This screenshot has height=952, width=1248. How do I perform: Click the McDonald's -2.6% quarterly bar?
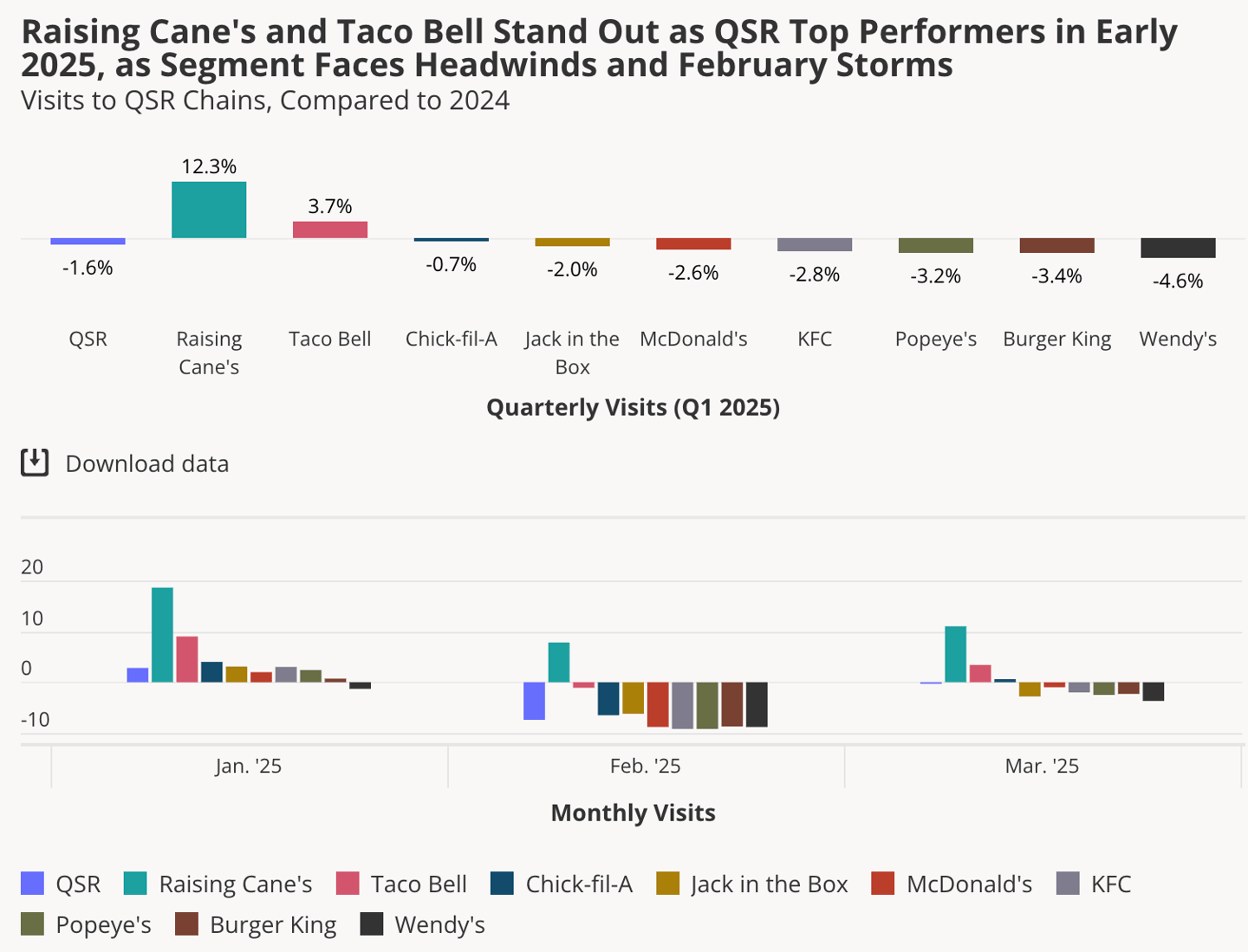[x=693, y=243]
